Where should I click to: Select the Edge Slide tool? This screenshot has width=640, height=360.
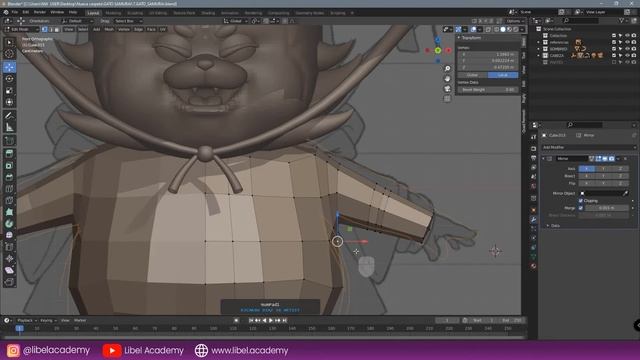pyautogui.click(x=9, y=247)
